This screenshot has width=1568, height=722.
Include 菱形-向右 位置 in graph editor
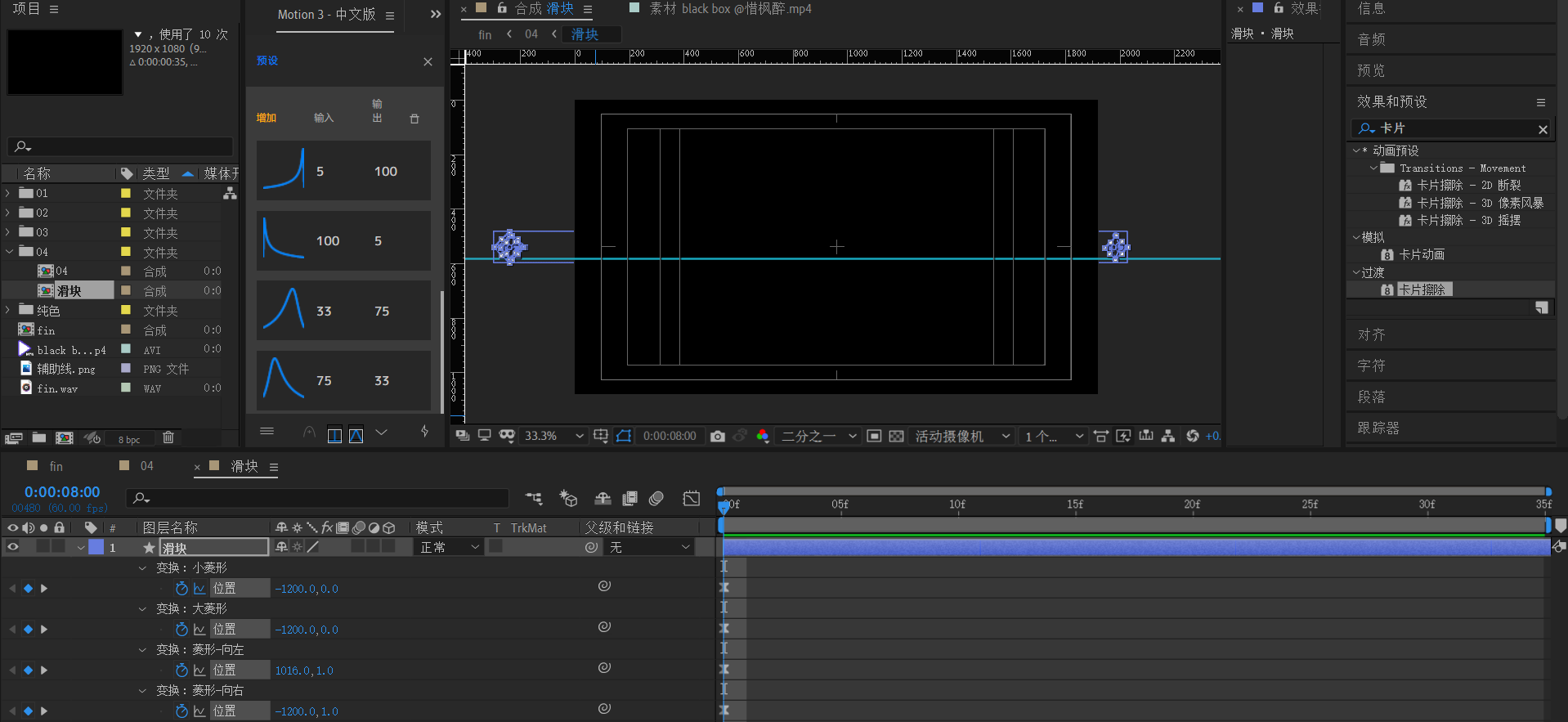(199, 711)
